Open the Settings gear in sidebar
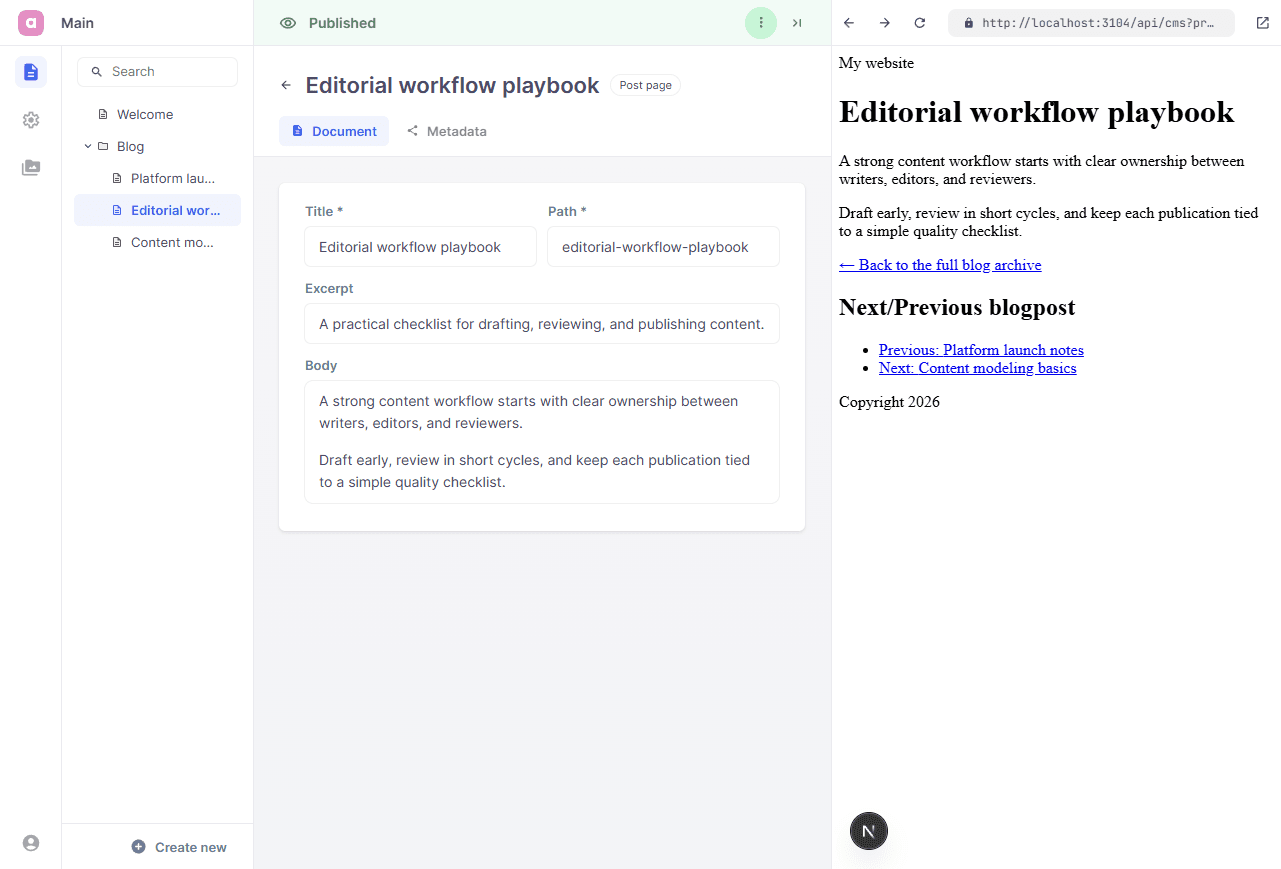 tap(31, 120)
